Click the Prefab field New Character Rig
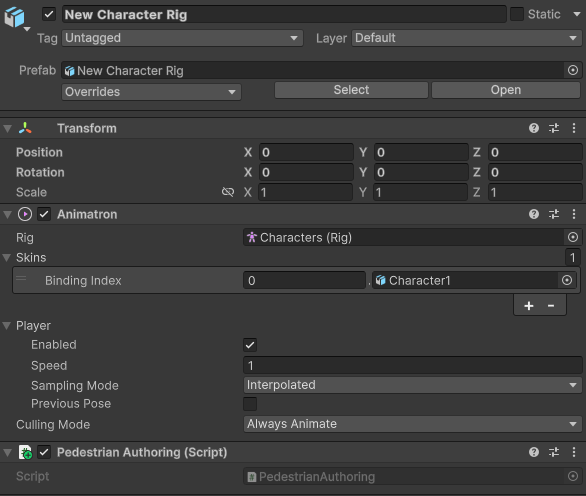586x496 pixels. pos(312,70)
